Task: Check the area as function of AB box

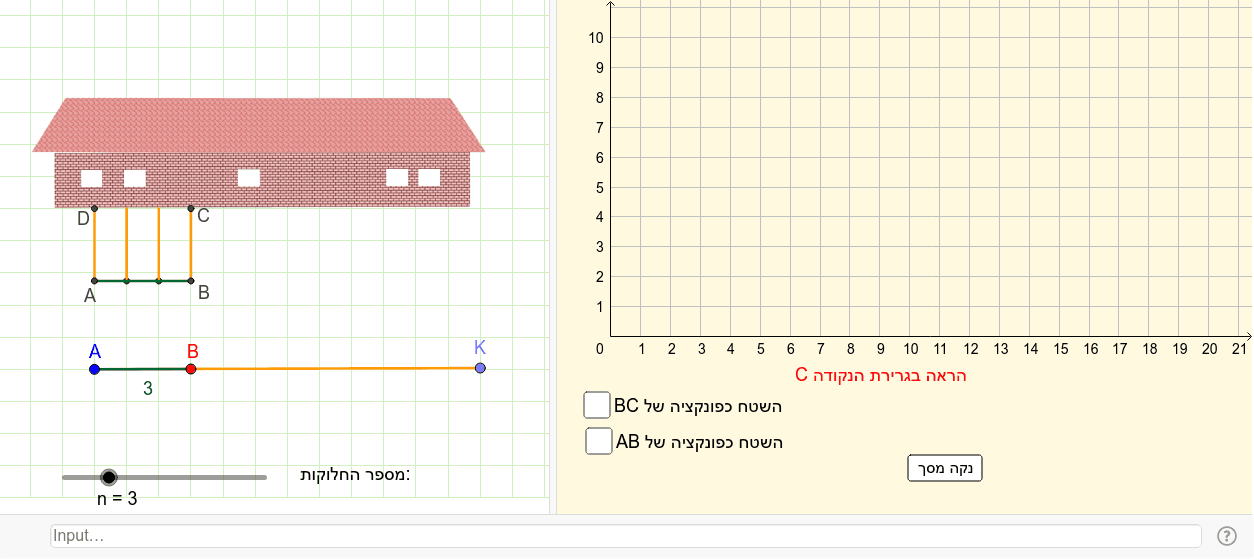Action: (x=598, y=441)
